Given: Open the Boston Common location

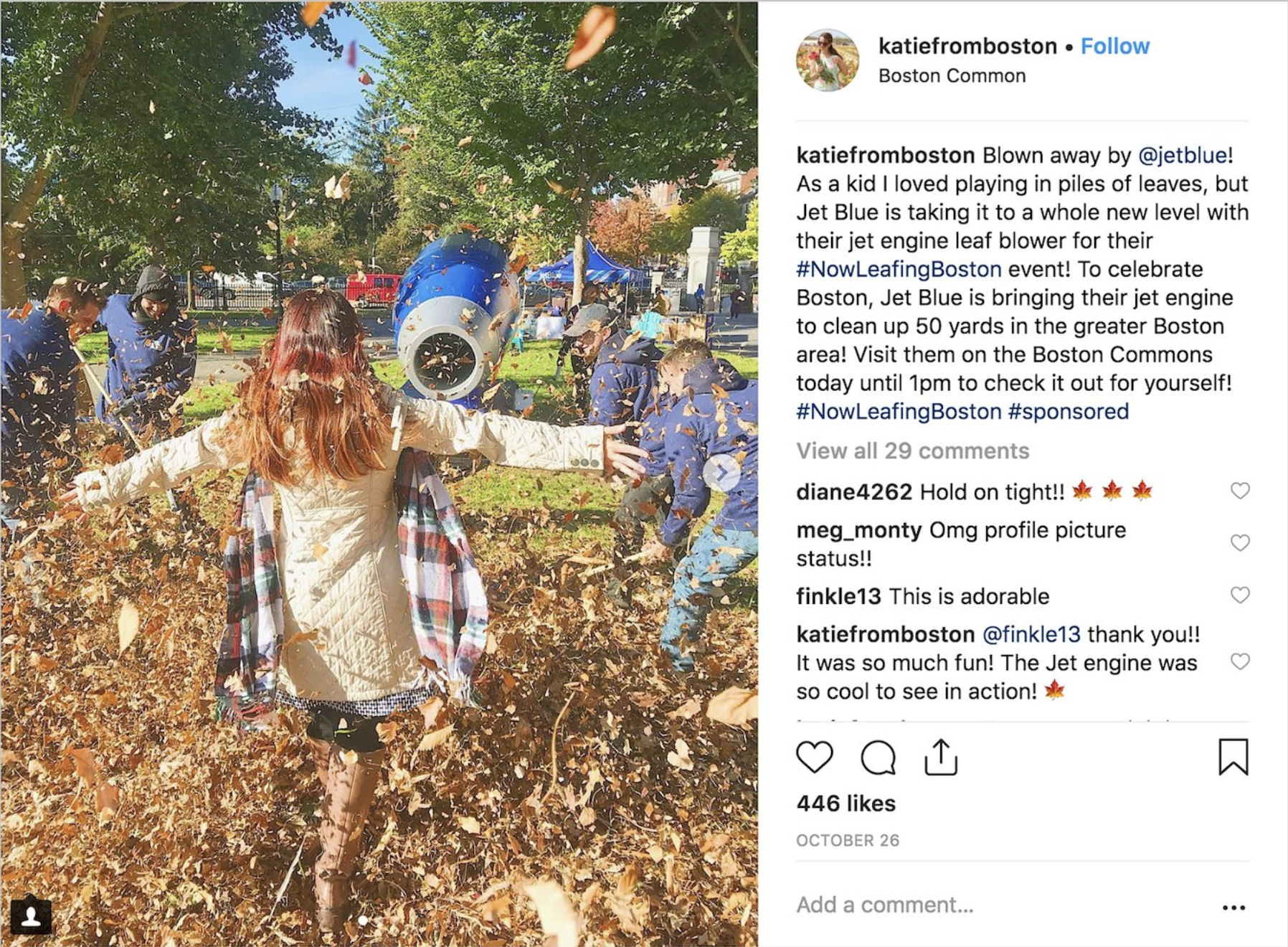Looking at the screenshot, I should tap(952, 76).
